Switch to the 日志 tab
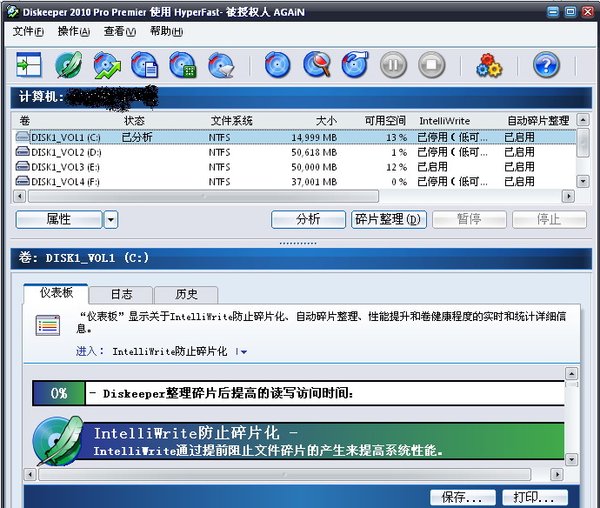The image size is (600, 508). pyautogui.click(x=121, y=295)
